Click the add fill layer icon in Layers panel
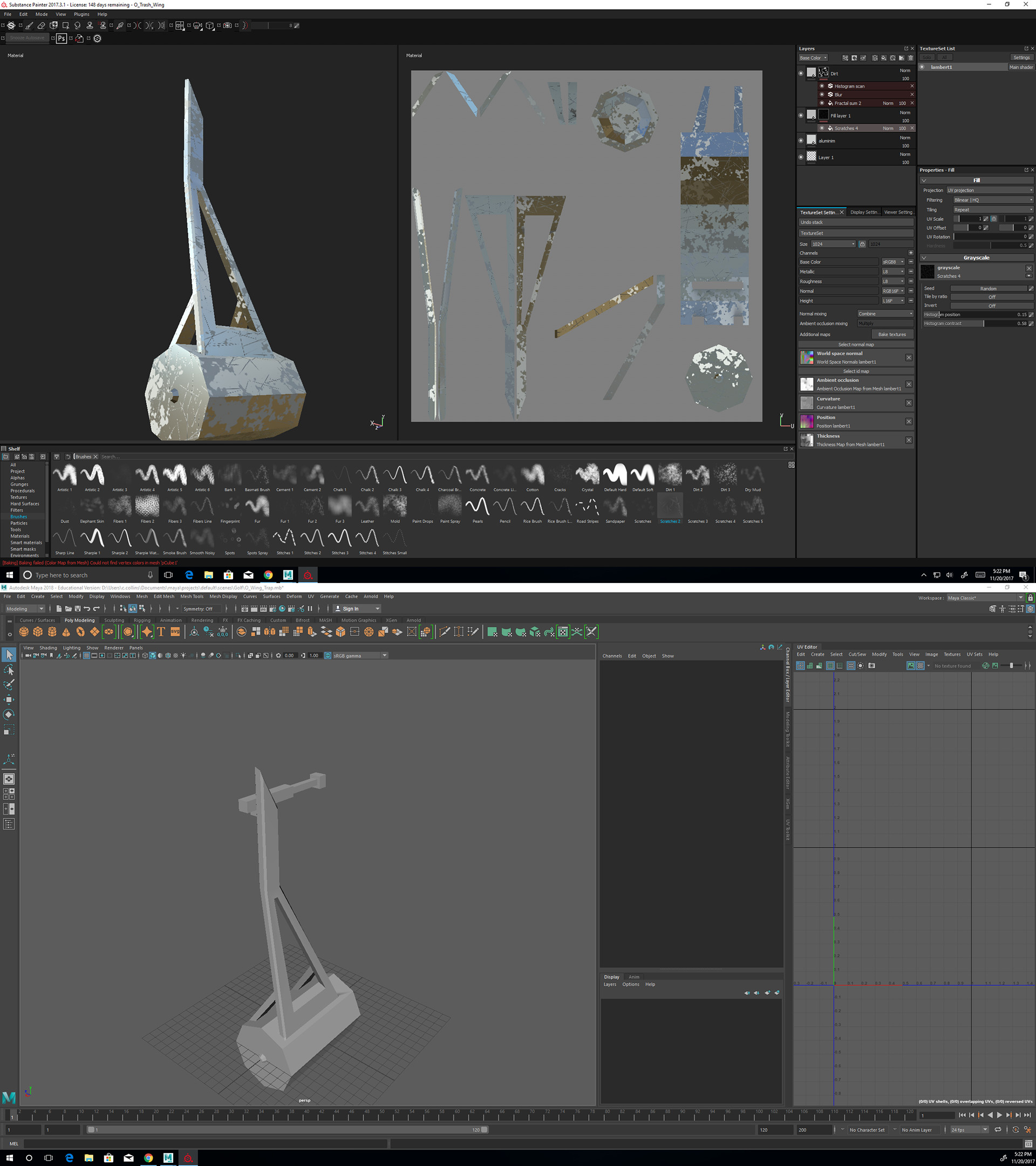This screenshot has height=1166, width=1036. coord(884,58)
